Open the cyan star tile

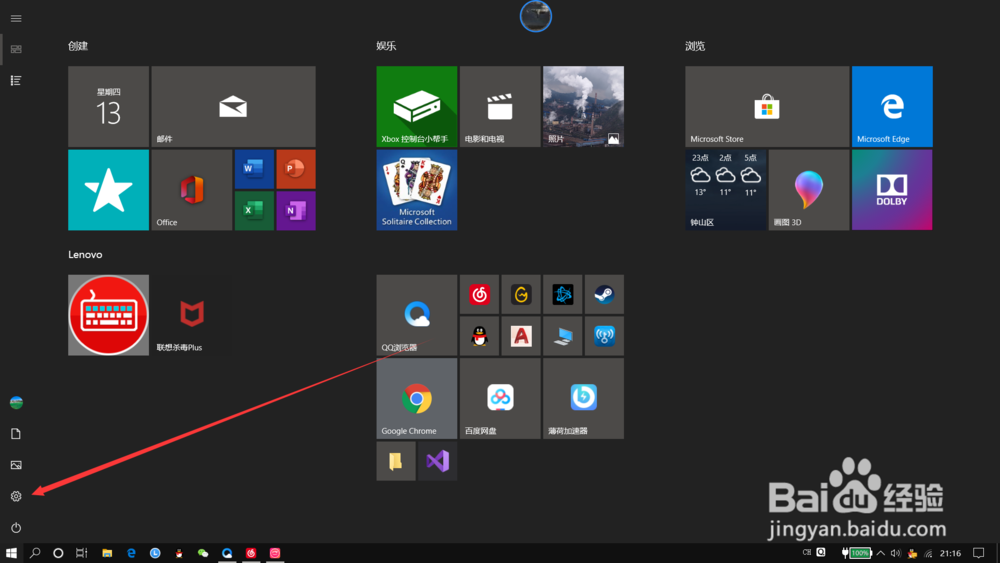click(108, 190)
